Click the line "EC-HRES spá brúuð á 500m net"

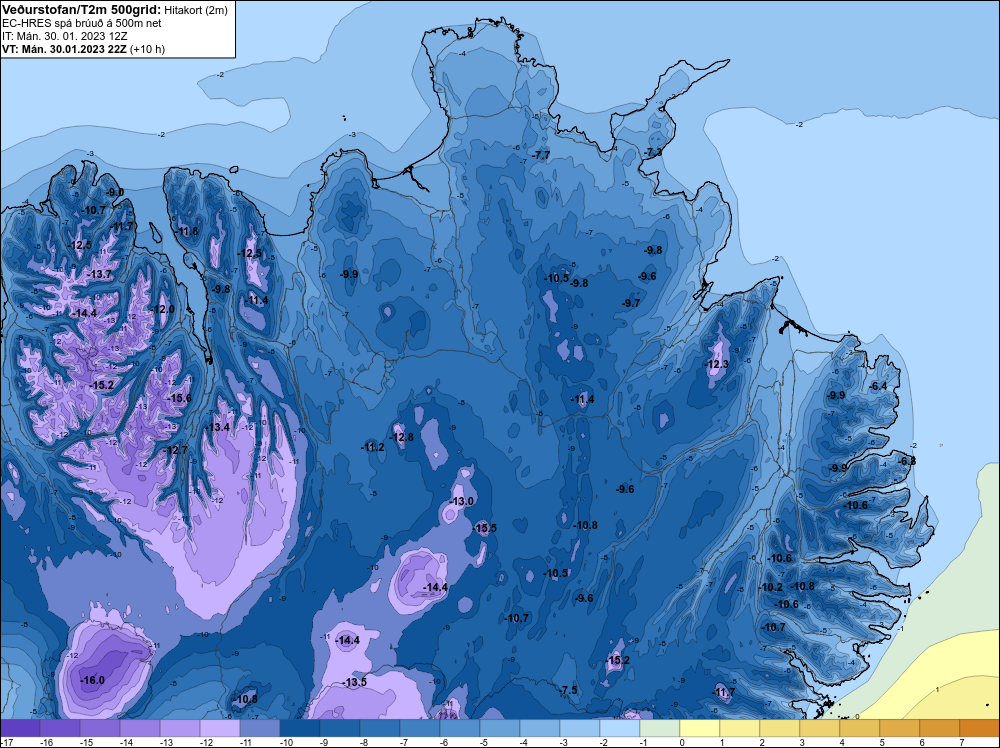pyautogui.click(x=81, y=23)
